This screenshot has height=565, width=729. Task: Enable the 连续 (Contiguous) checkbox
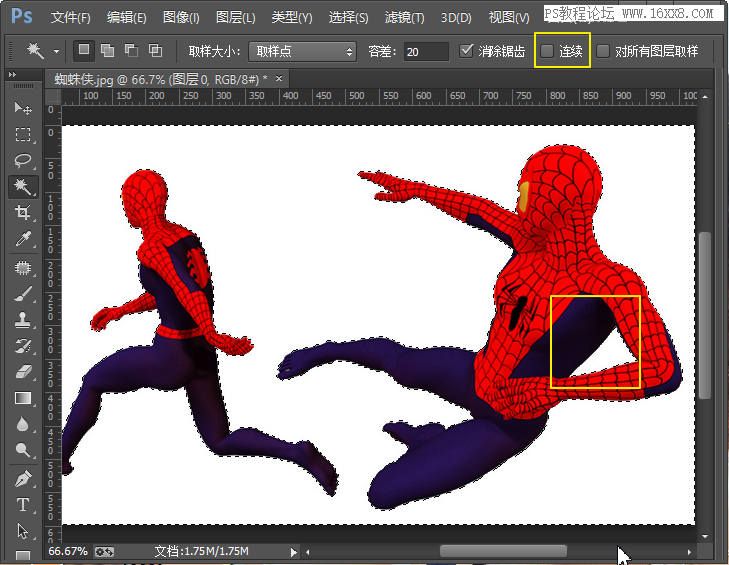click(547, 51)
